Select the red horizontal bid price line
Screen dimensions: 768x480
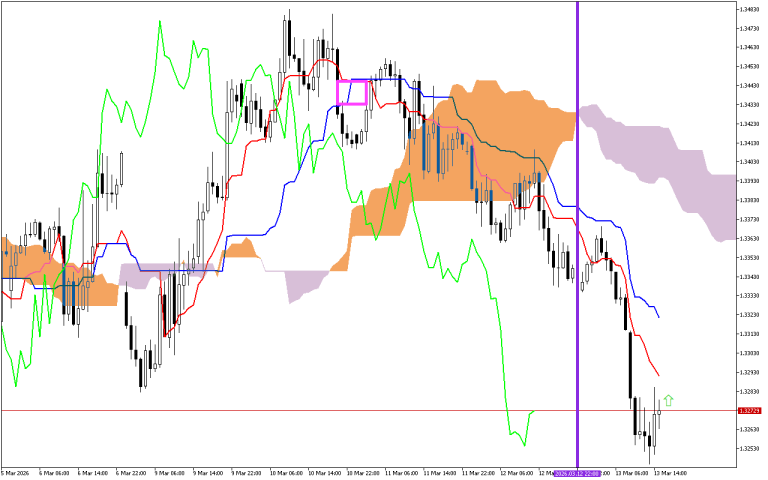(x=368, y=410)
